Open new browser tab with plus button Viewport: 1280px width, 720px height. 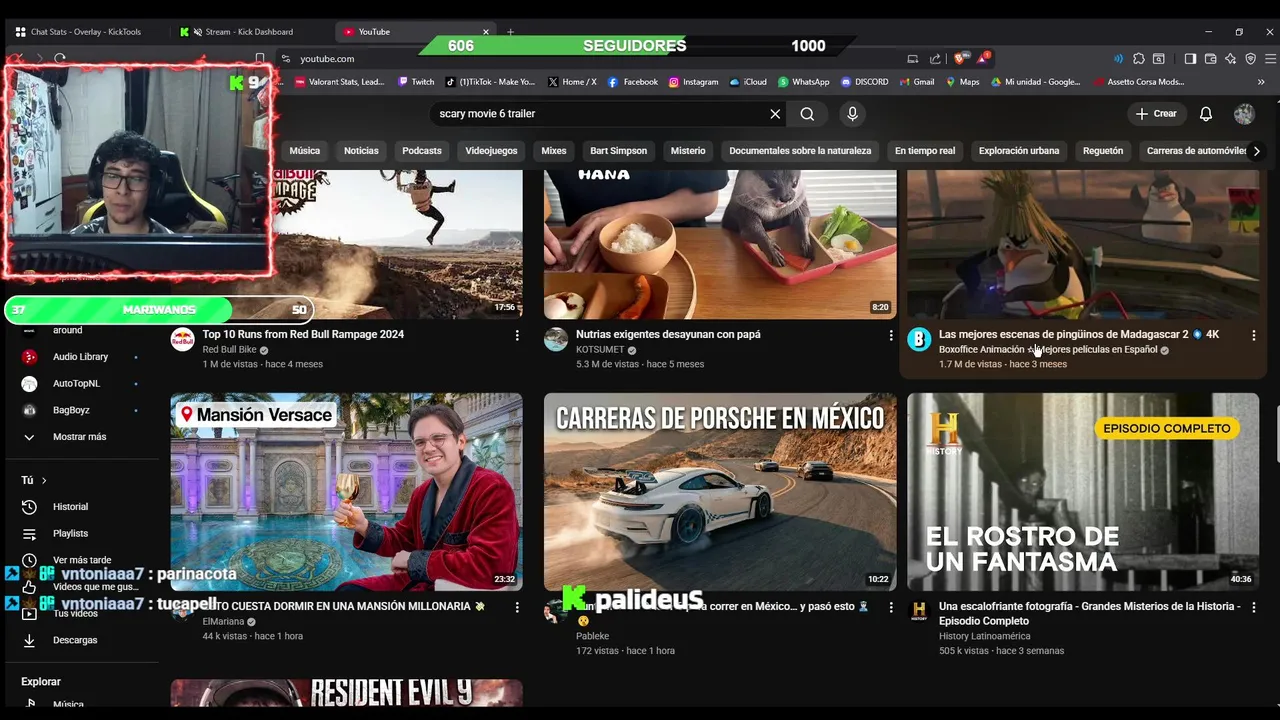[510, 32]
